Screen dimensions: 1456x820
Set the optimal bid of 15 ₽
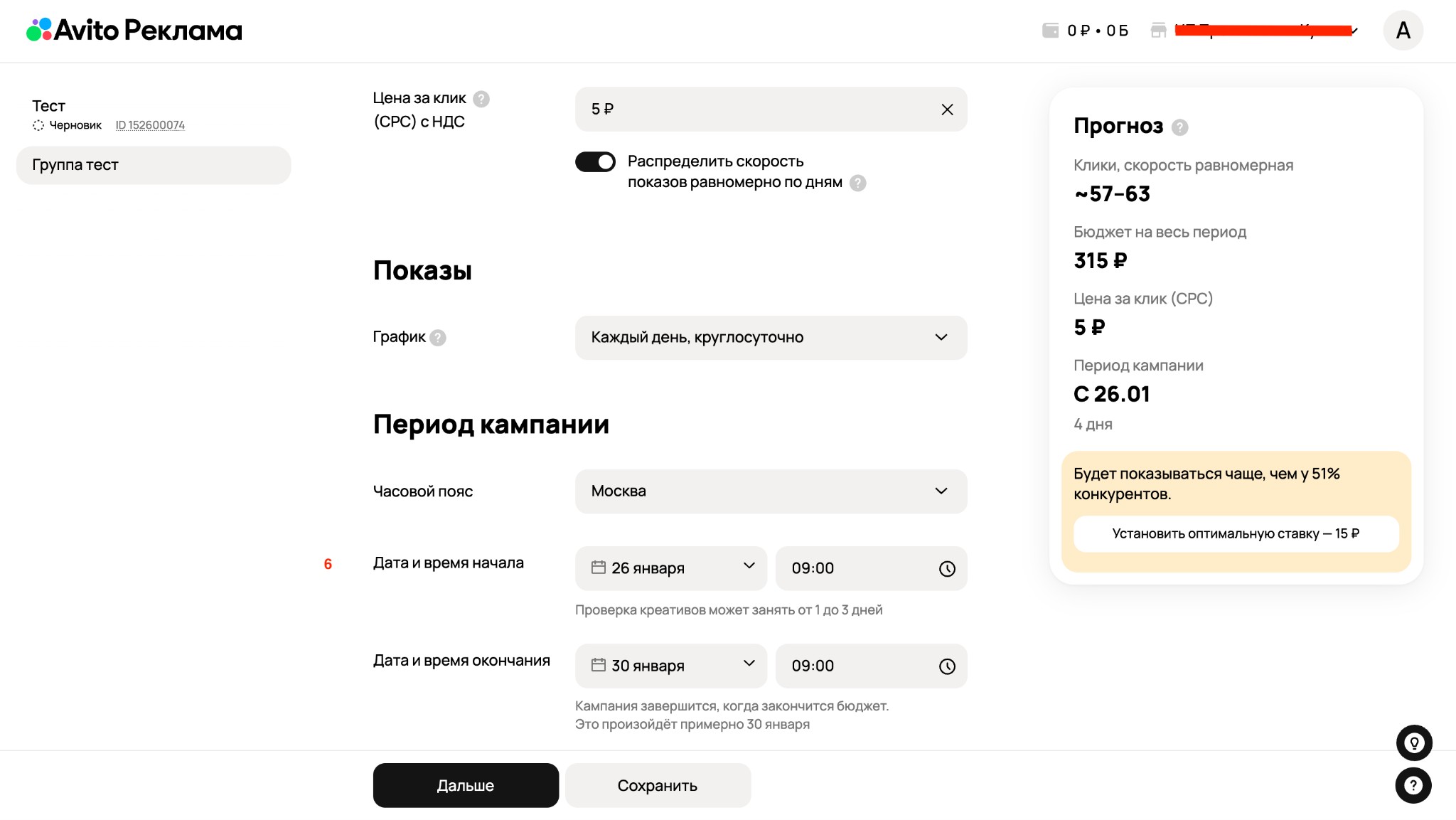[x=1236, y=533]
